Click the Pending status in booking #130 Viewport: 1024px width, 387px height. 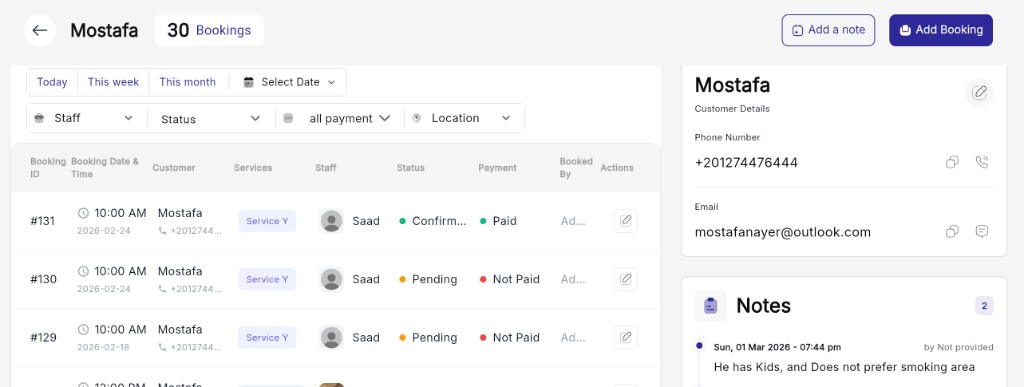428,279
